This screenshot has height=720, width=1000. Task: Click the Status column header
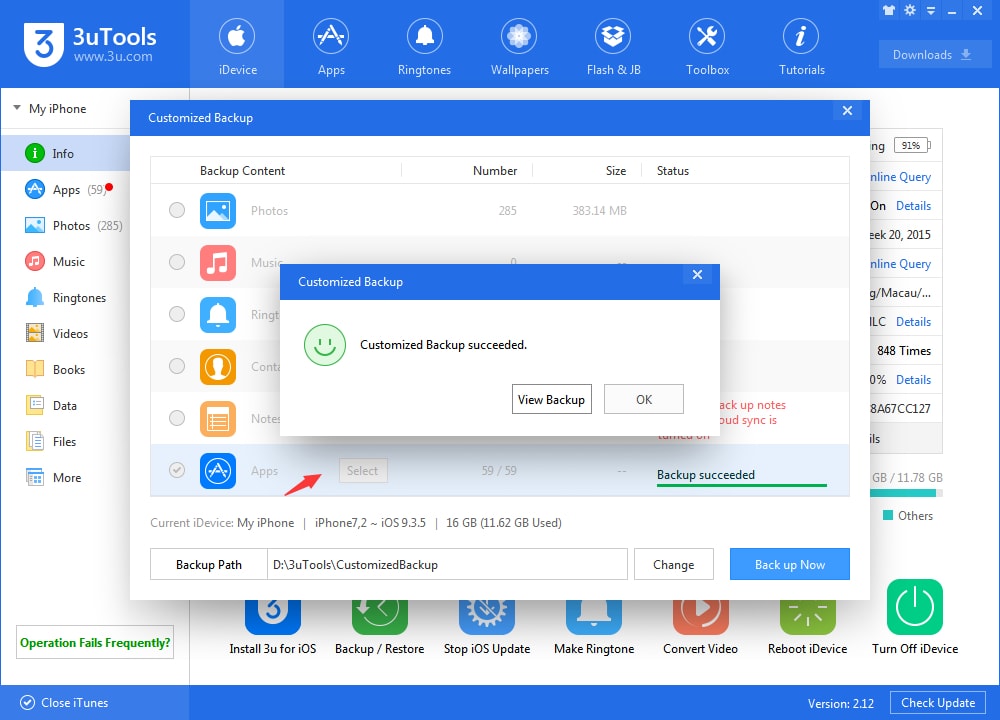coord(673,170)
